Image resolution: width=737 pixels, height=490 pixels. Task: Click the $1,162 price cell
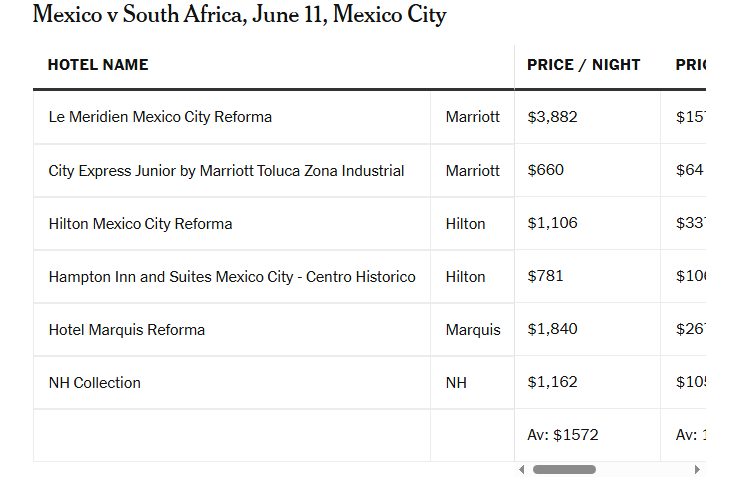pyautogui.click(x=553, y=382)
